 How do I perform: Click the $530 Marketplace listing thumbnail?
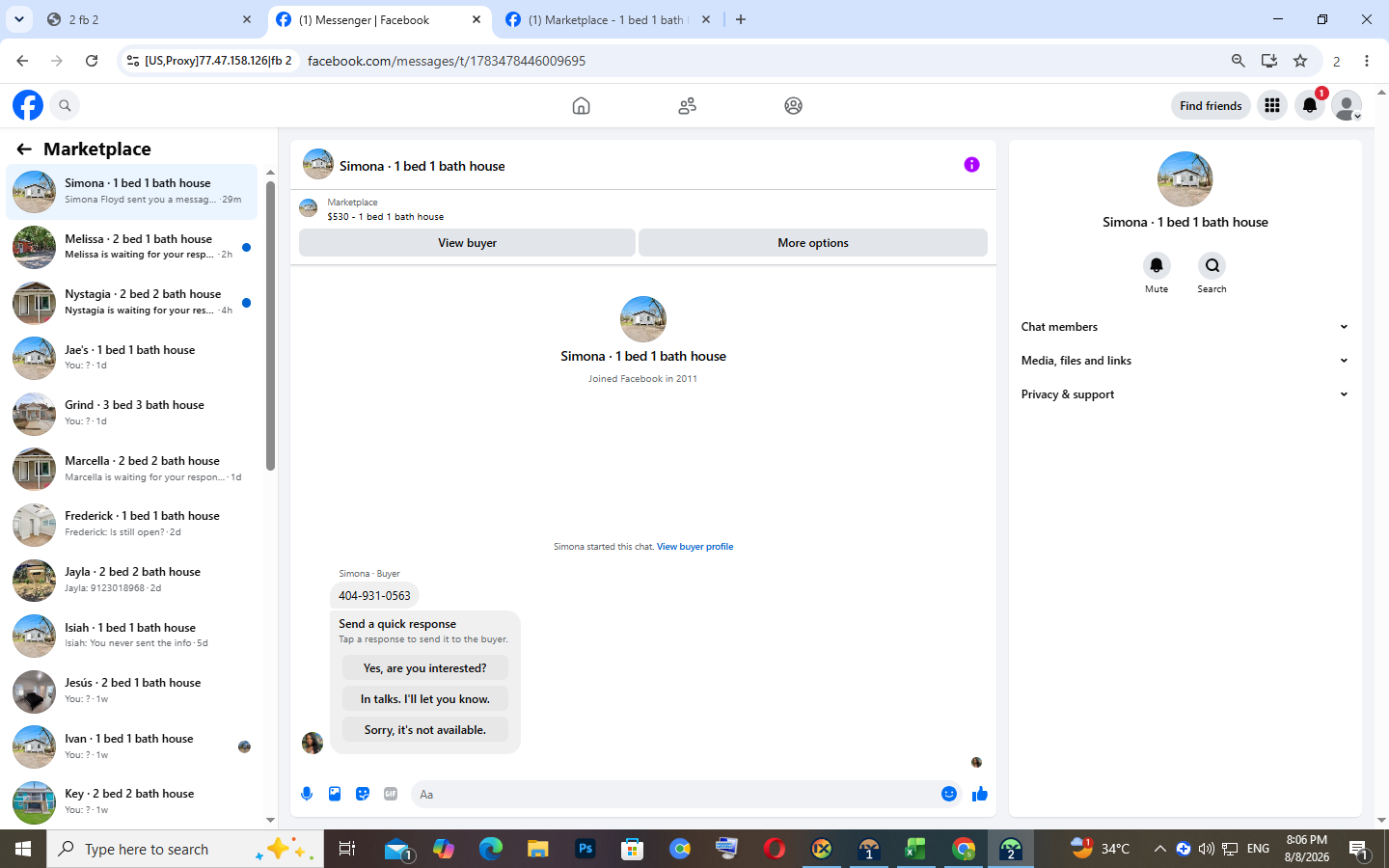point(309,208)
